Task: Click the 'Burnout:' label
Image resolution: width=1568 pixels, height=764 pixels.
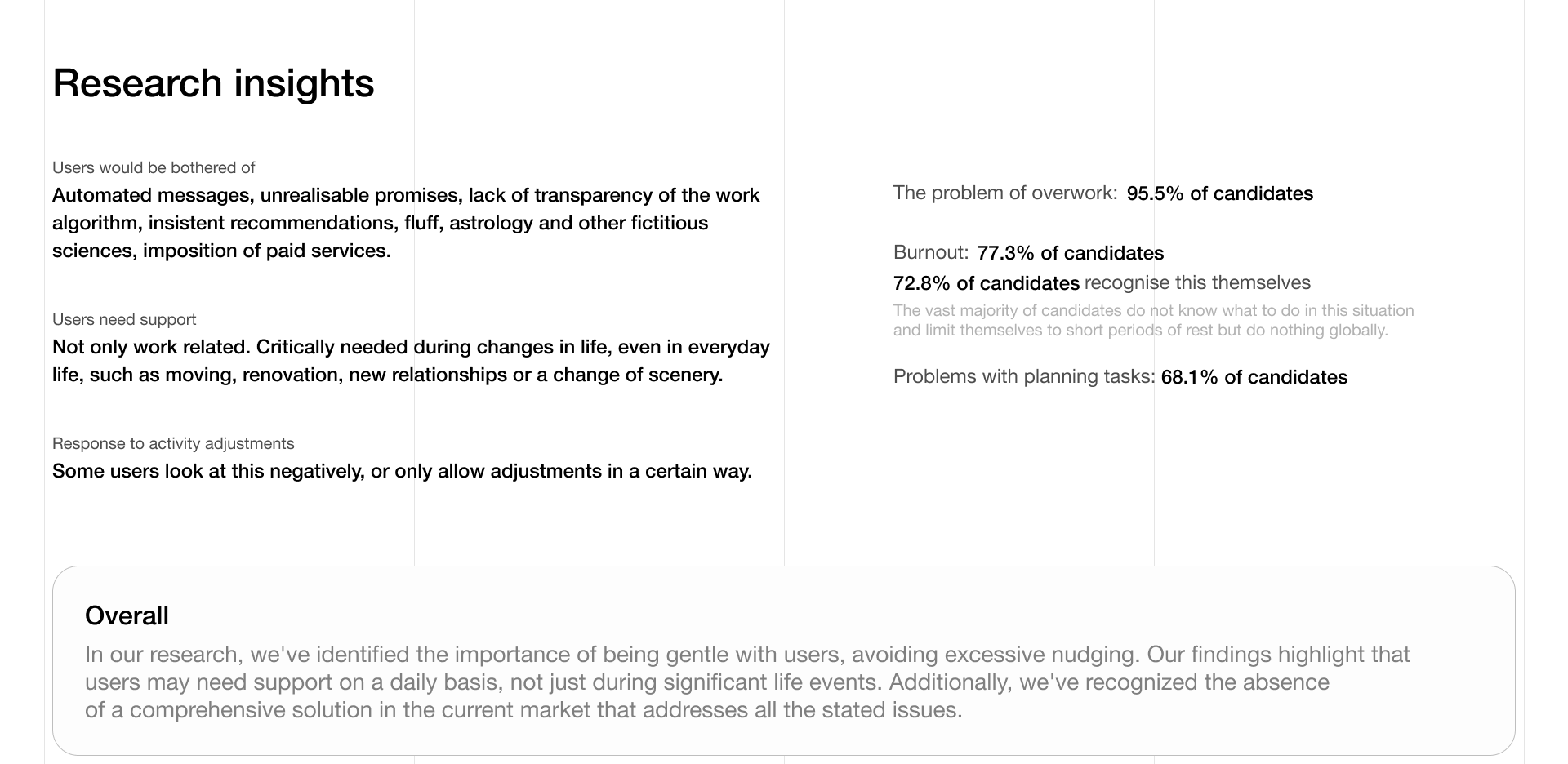Action: 931,252
